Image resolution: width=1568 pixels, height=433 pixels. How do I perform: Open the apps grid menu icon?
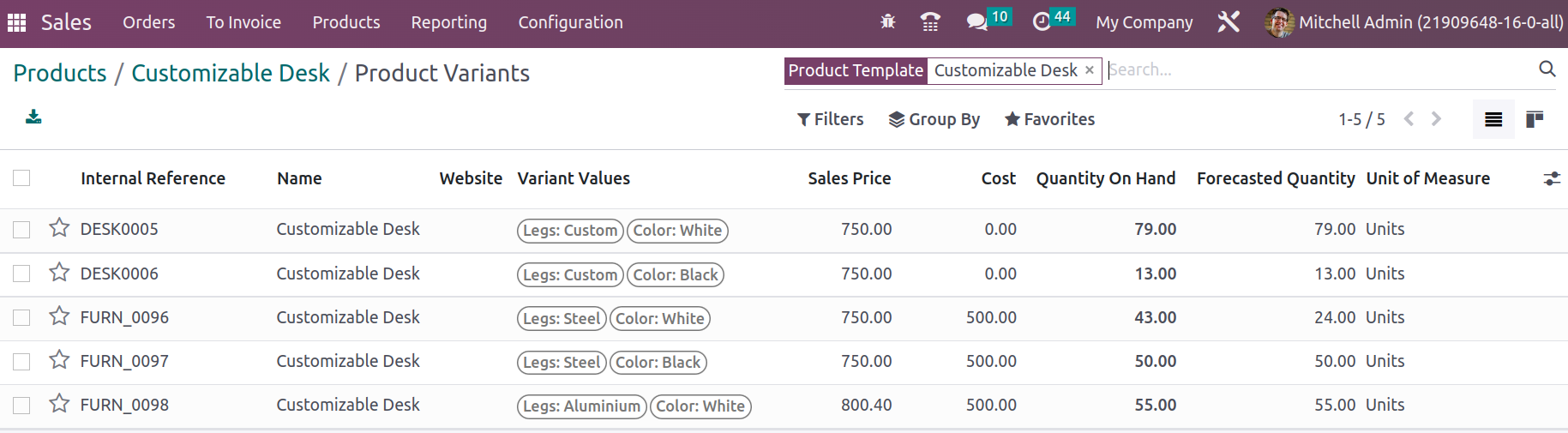click(x=16, y=22)
